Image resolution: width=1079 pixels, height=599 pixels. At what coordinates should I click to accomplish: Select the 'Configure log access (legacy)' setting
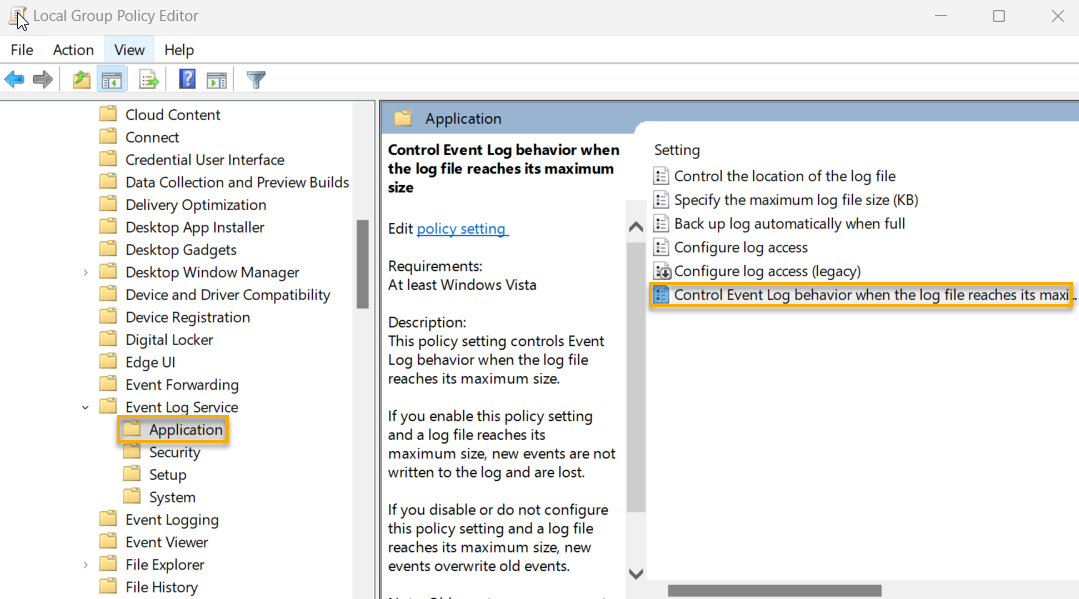click(766, 271)
